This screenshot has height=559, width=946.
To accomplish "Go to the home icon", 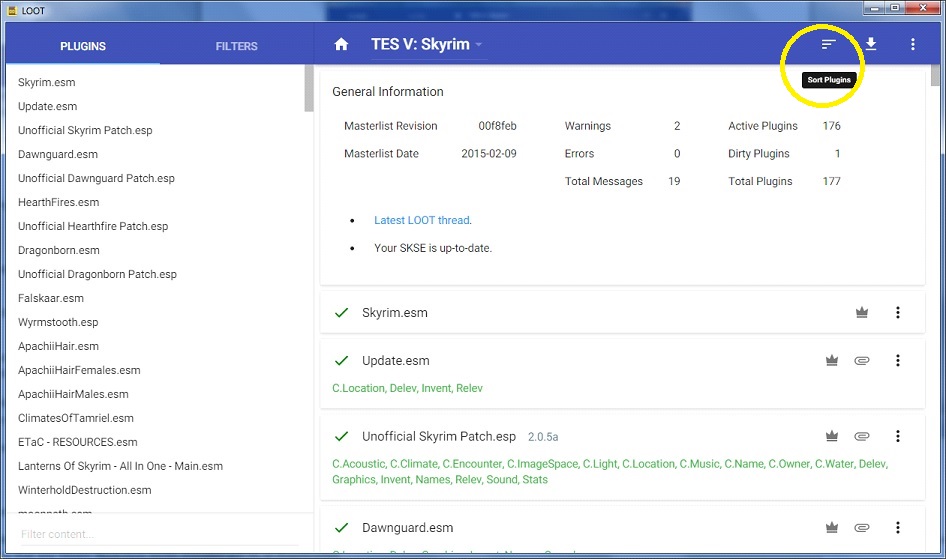I will pyautogui.click(x=341, y=44).
